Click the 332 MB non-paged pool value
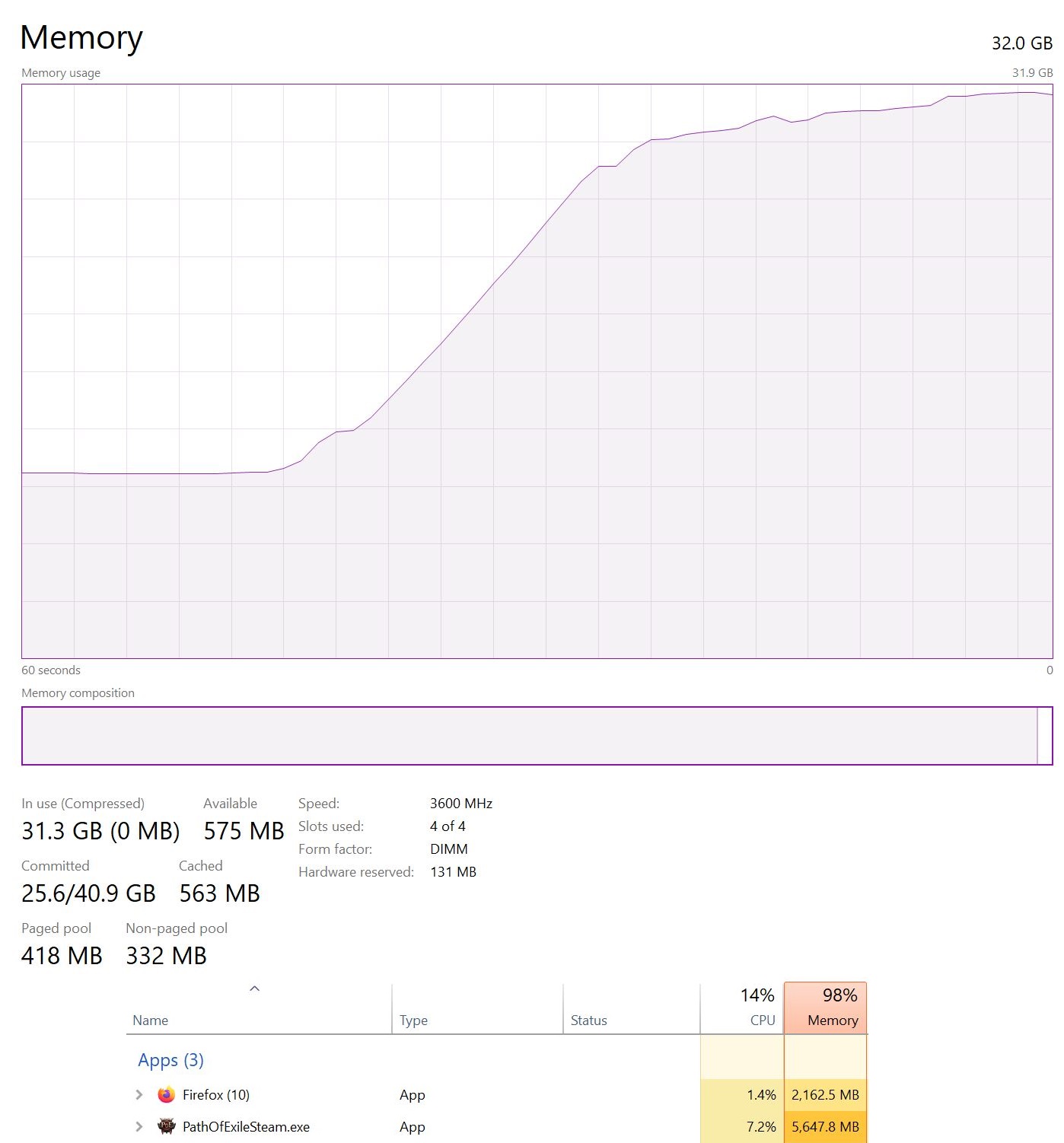Image resolution: width=1064 pixels, height=1143 pixels. click(166, 956)
